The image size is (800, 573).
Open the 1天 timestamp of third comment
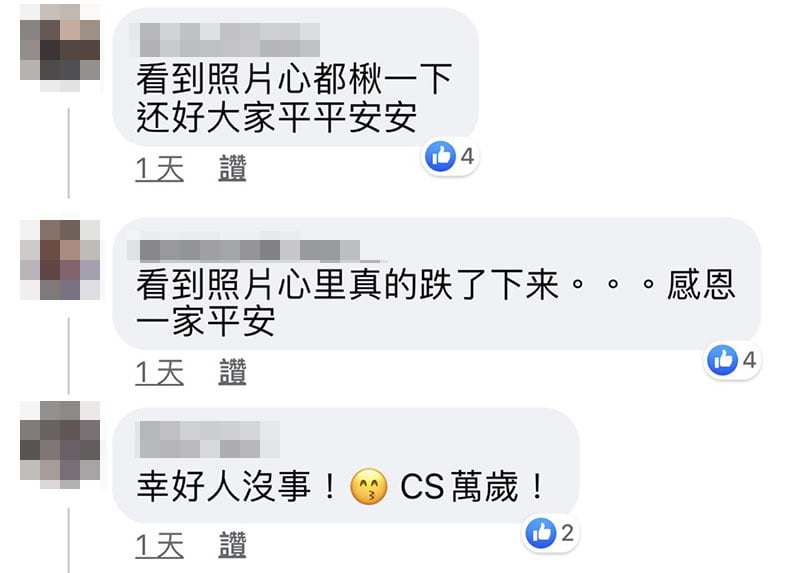pyautogui.click(x=160, y=545)
